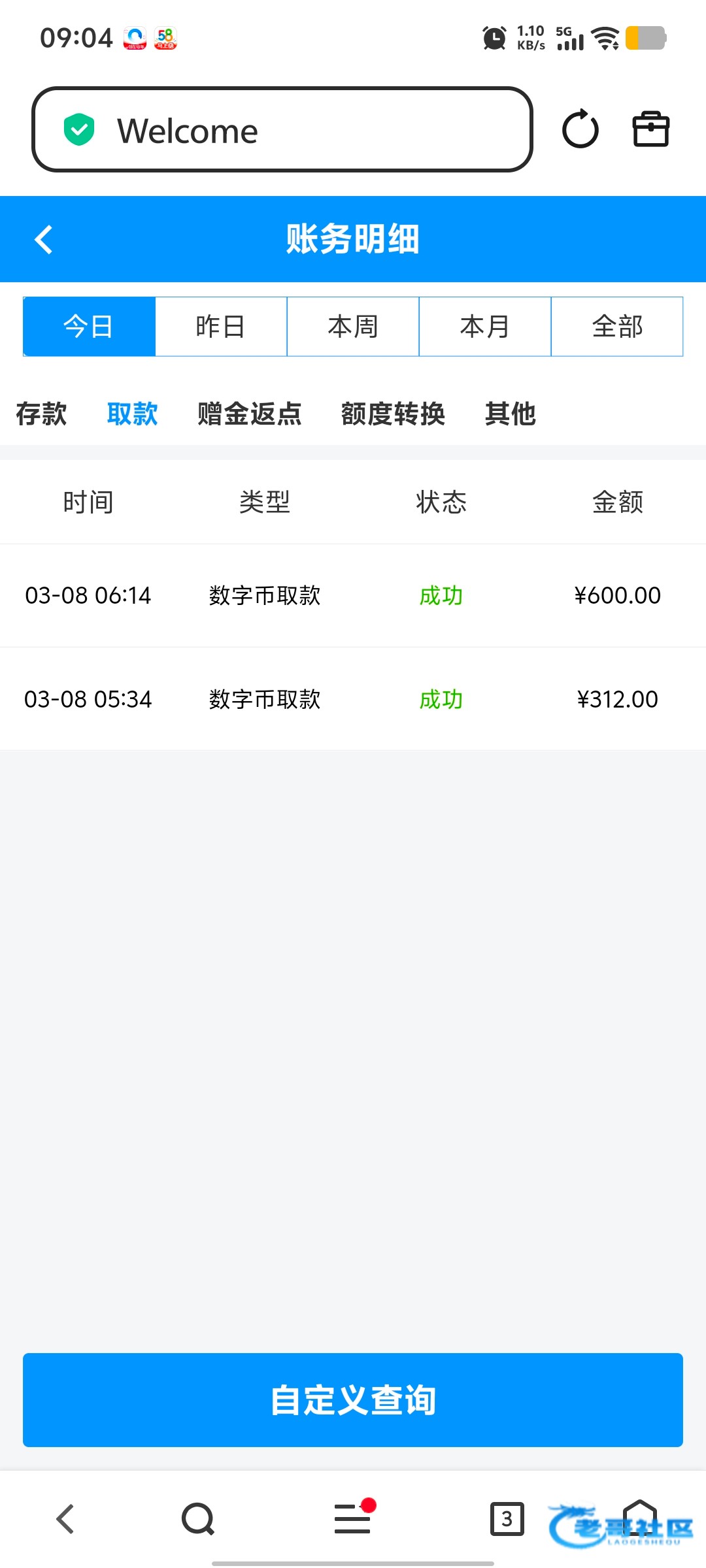Switch to the 赠金返点 category
Viewport: 706px width, 1568px height.
tap(249, 414)
